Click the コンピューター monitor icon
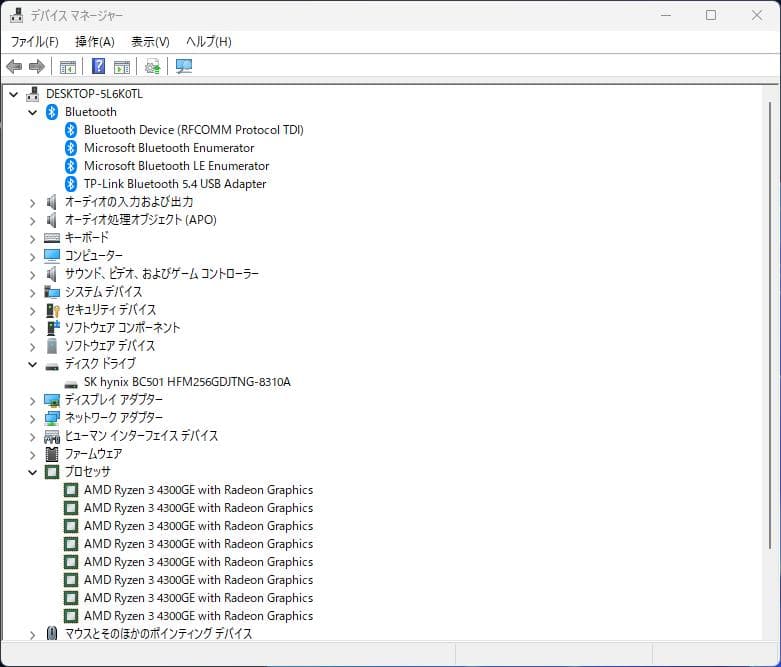781x667 pixels. coord(52,256)
